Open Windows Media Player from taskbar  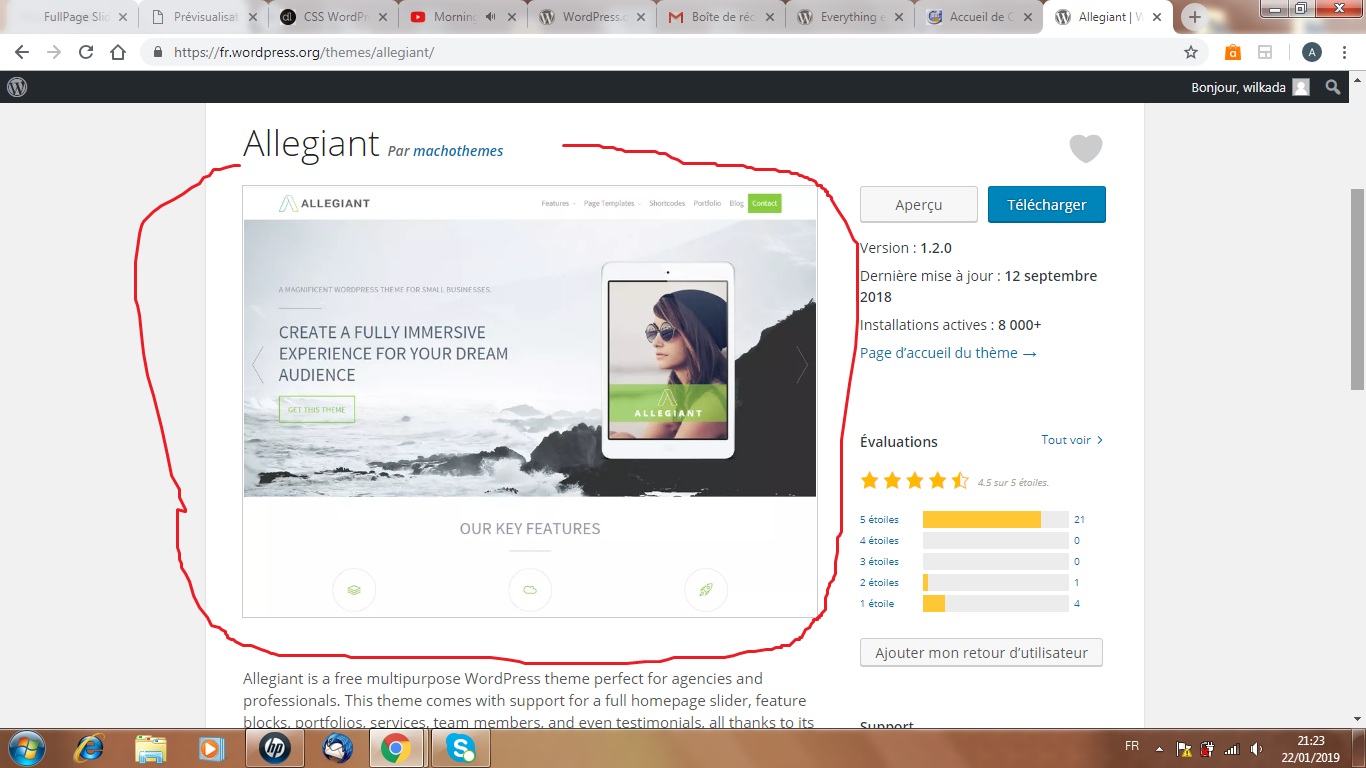(211, 748)
